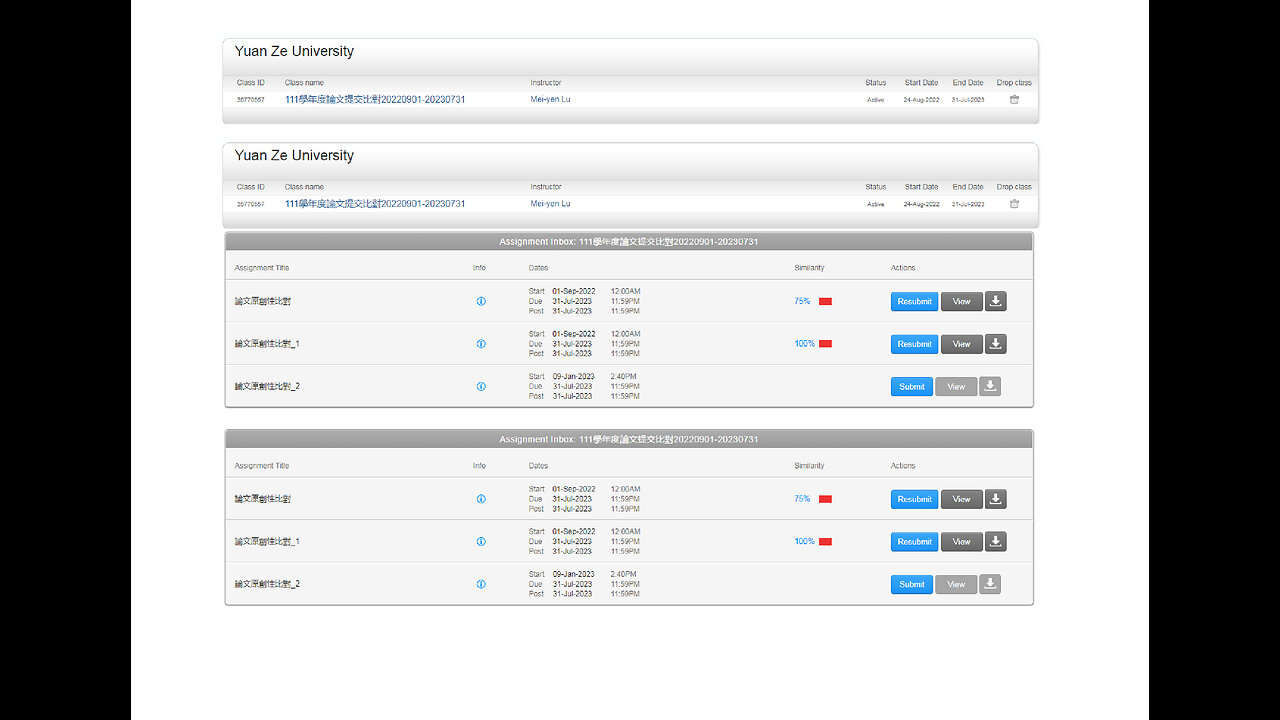Click the lower Assignment Inbox title bar

(x=629, y=440)
